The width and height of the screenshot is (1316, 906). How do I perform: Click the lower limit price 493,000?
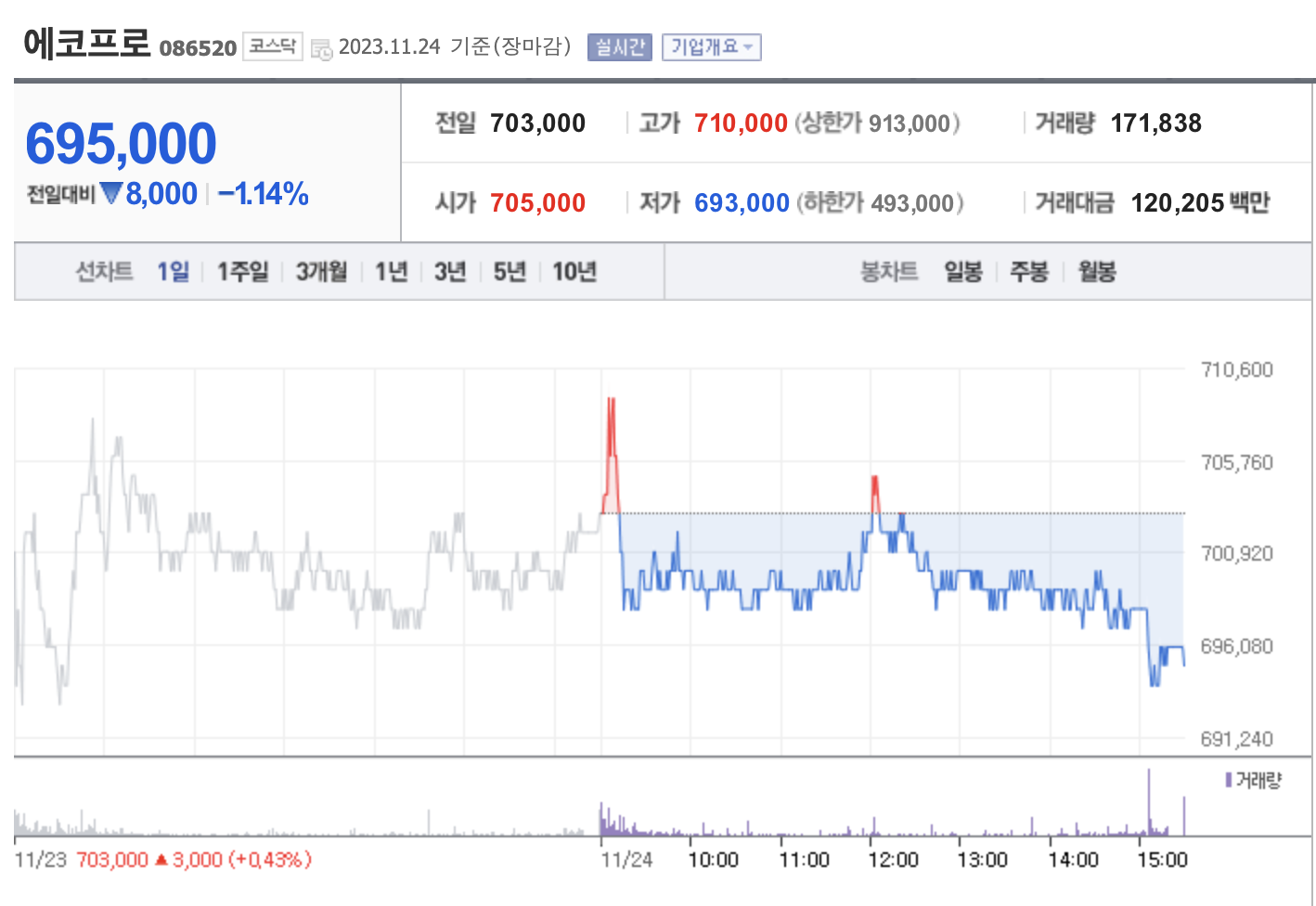tap(913, 203)
